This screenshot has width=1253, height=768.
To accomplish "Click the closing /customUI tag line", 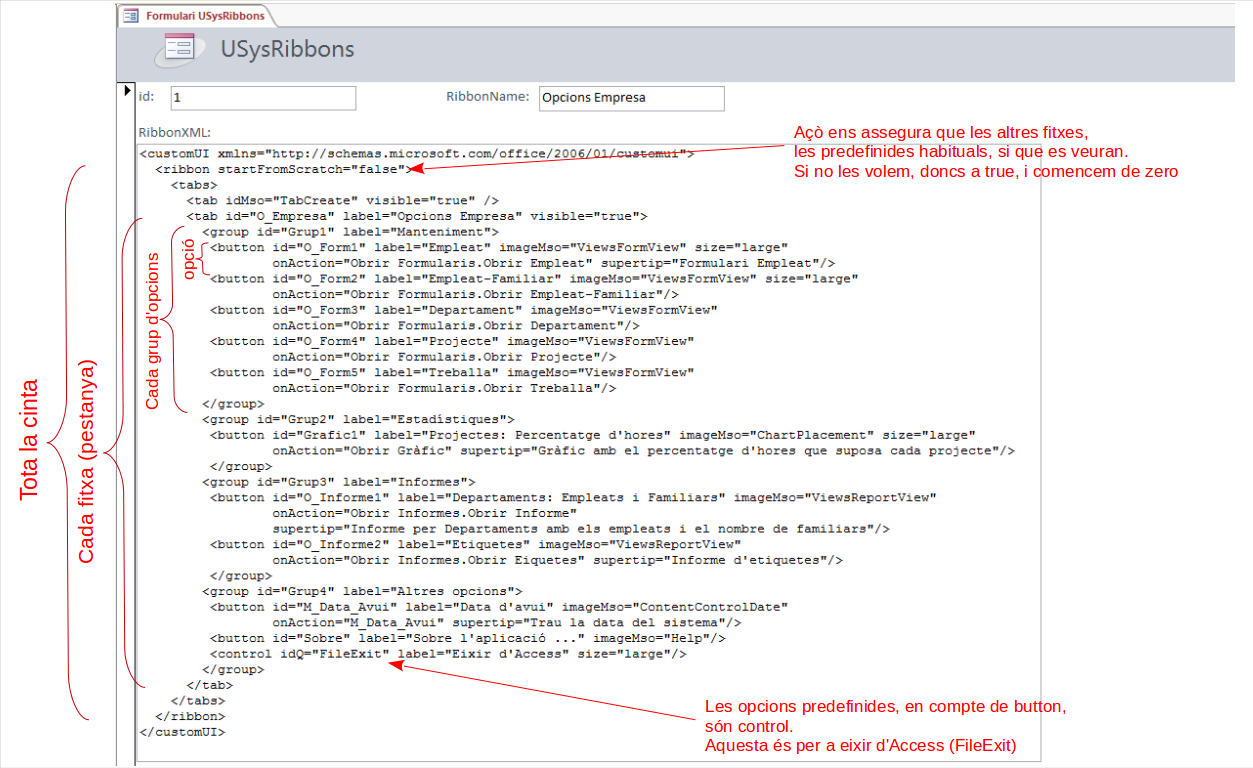I will (x=182, y=732).
